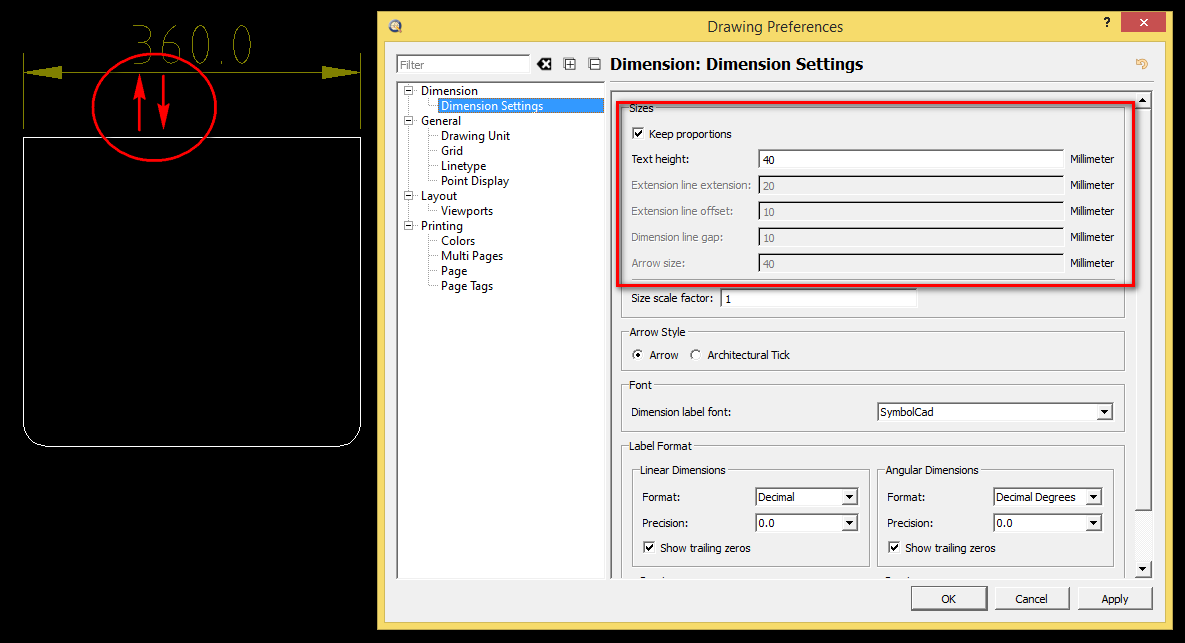Uncheck Keep proportions checkbox
Viewport: 1185px width, 643px height.
point(638,134)
